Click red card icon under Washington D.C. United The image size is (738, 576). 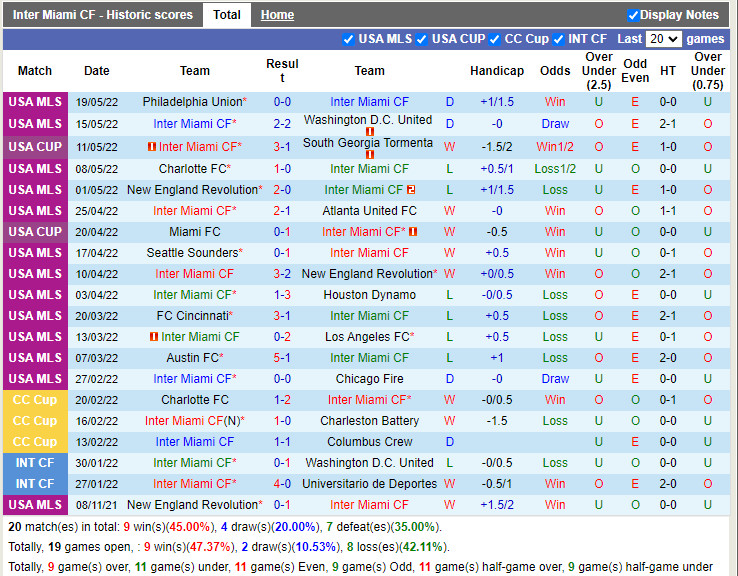pyautogui.click(x=369, y=132)
